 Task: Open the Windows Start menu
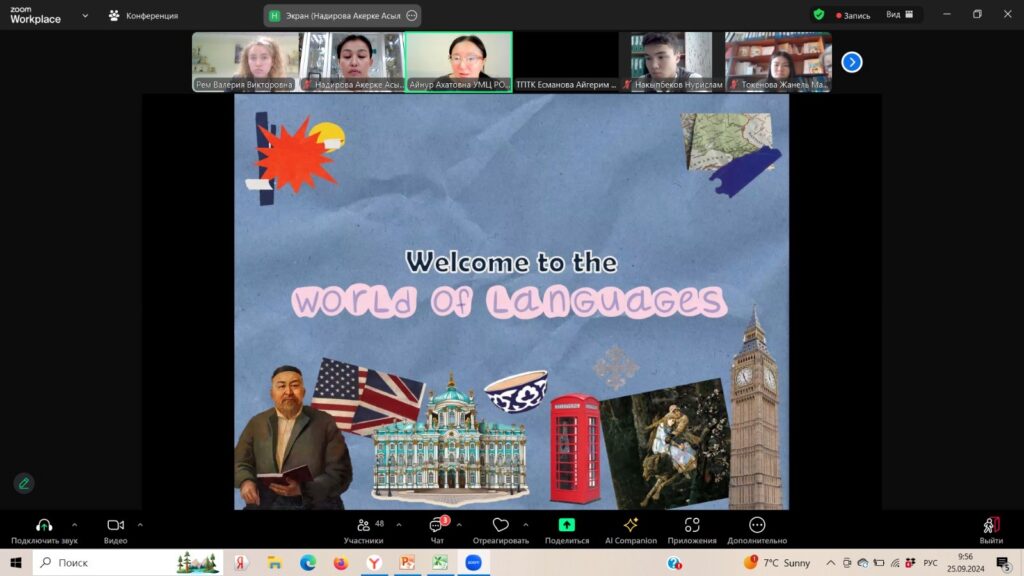click(x=16, y=562)
